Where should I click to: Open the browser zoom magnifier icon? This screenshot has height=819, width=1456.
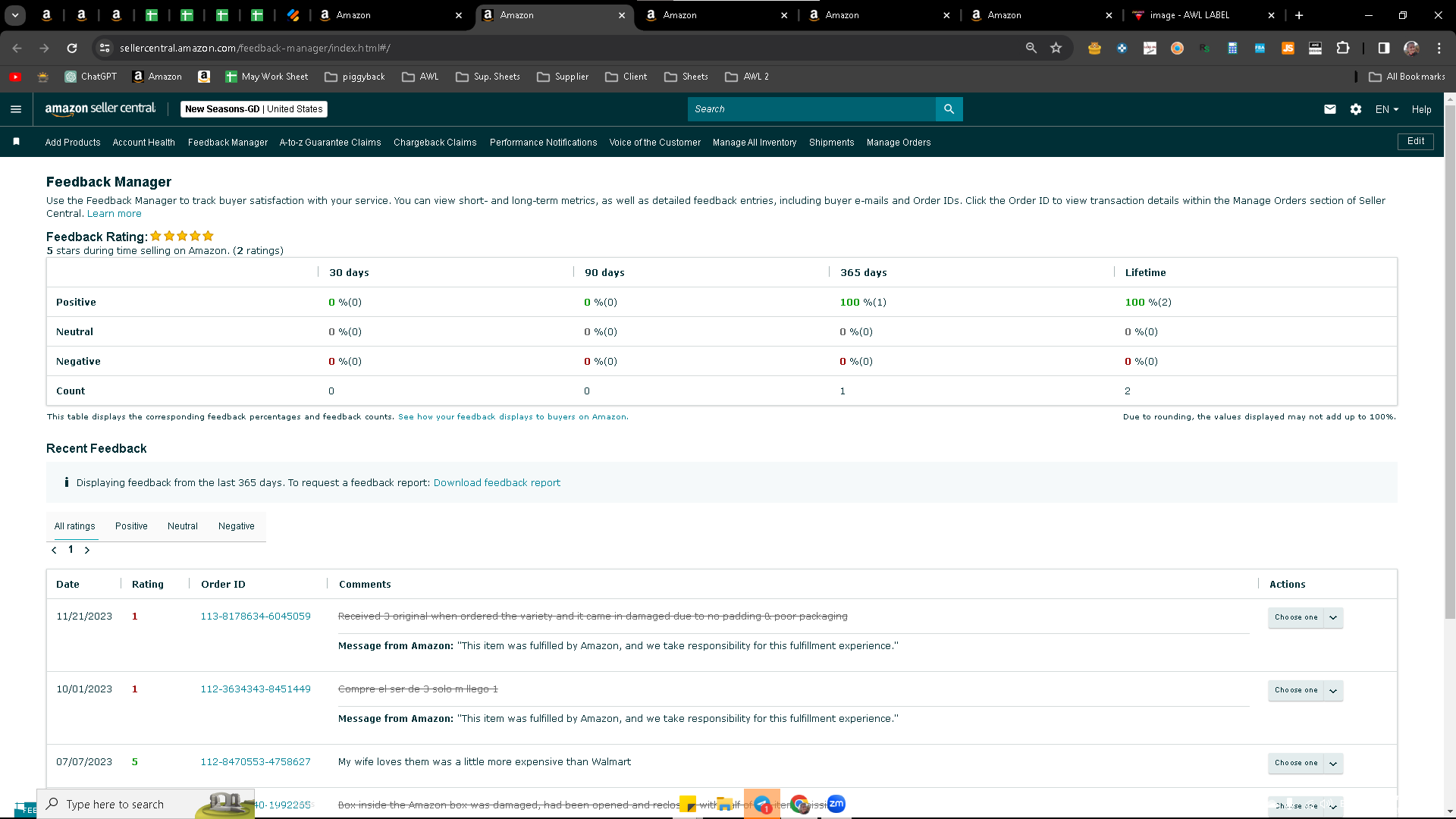[1031, 48]
